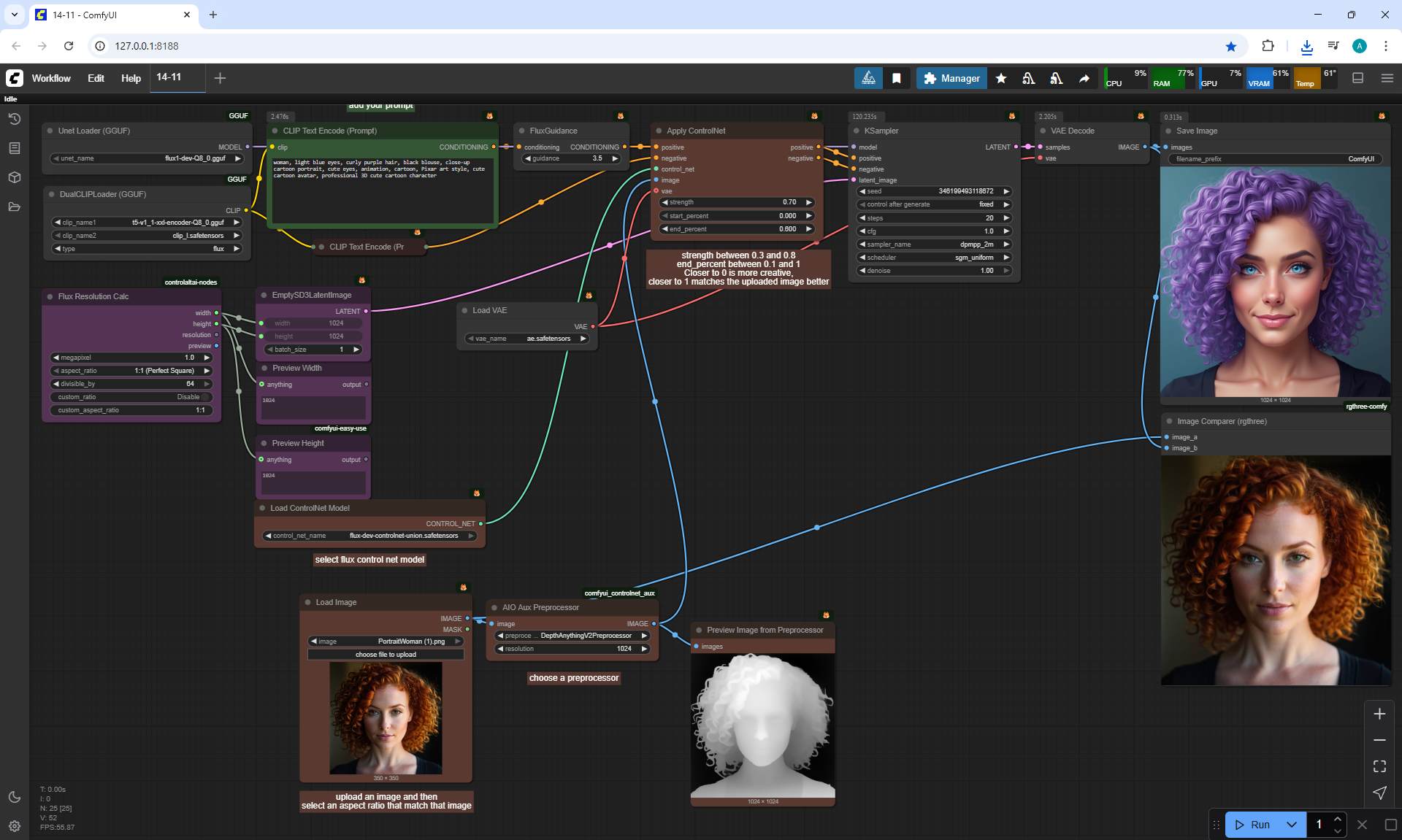Click the fit view icon in canvas controls
This screenshot has height=840, width=1402.
[1379, 766]
